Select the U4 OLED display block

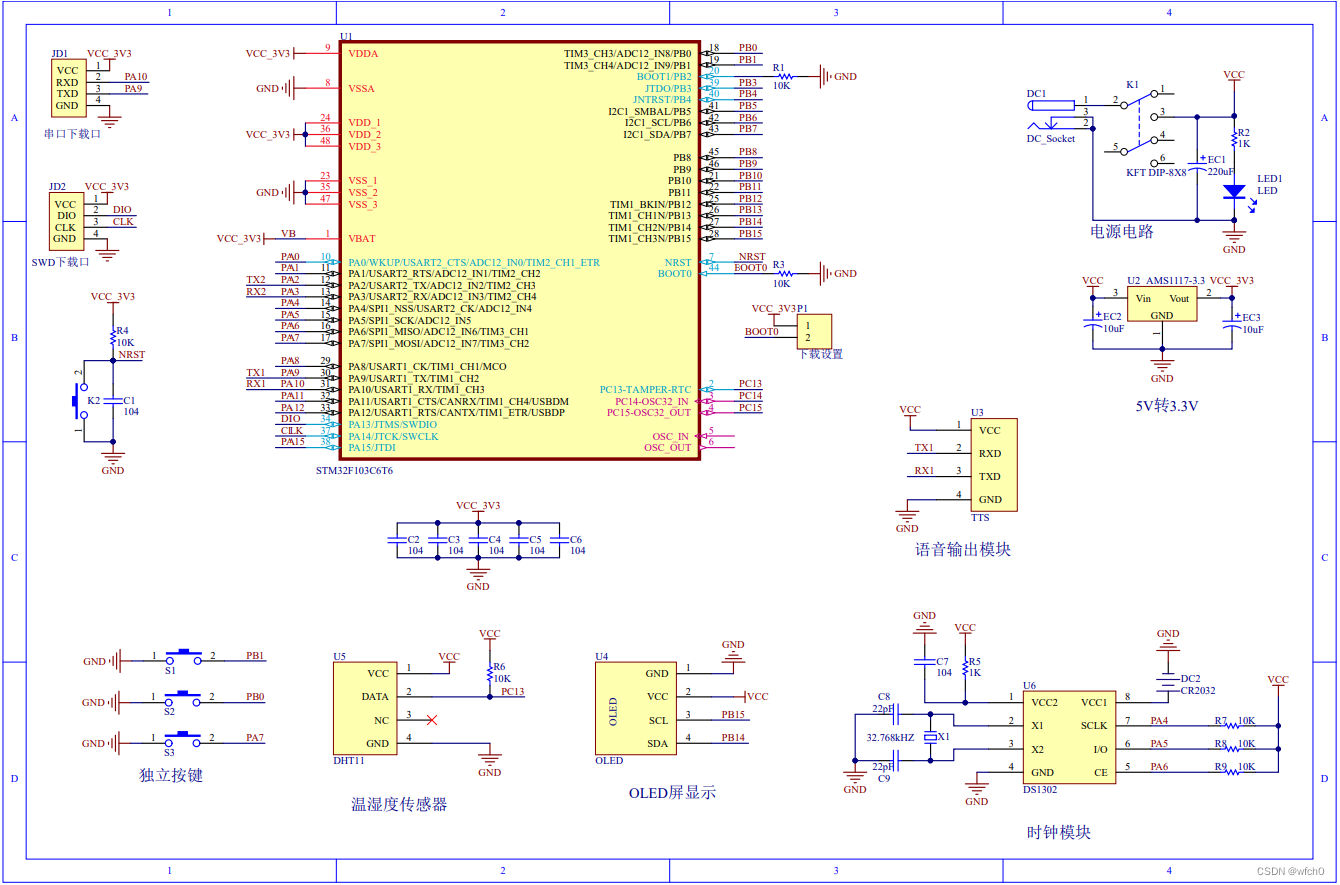634,708
